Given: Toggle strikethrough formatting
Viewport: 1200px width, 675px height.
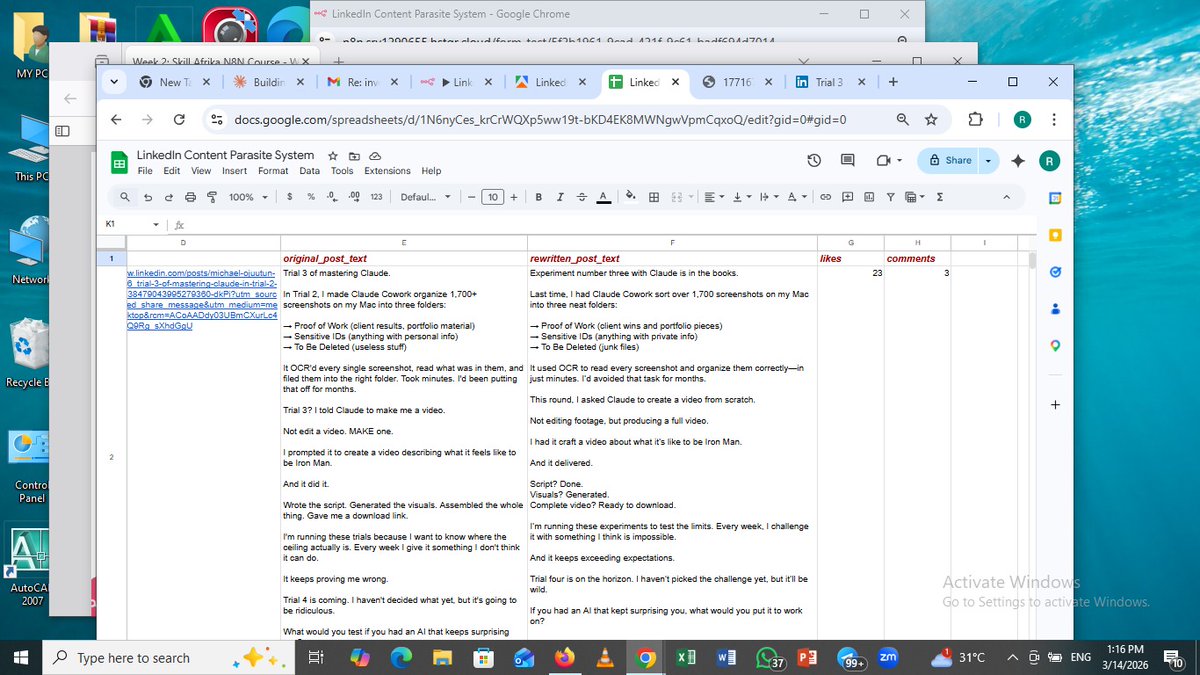Looking at the screenshot, I should [581, 197].
